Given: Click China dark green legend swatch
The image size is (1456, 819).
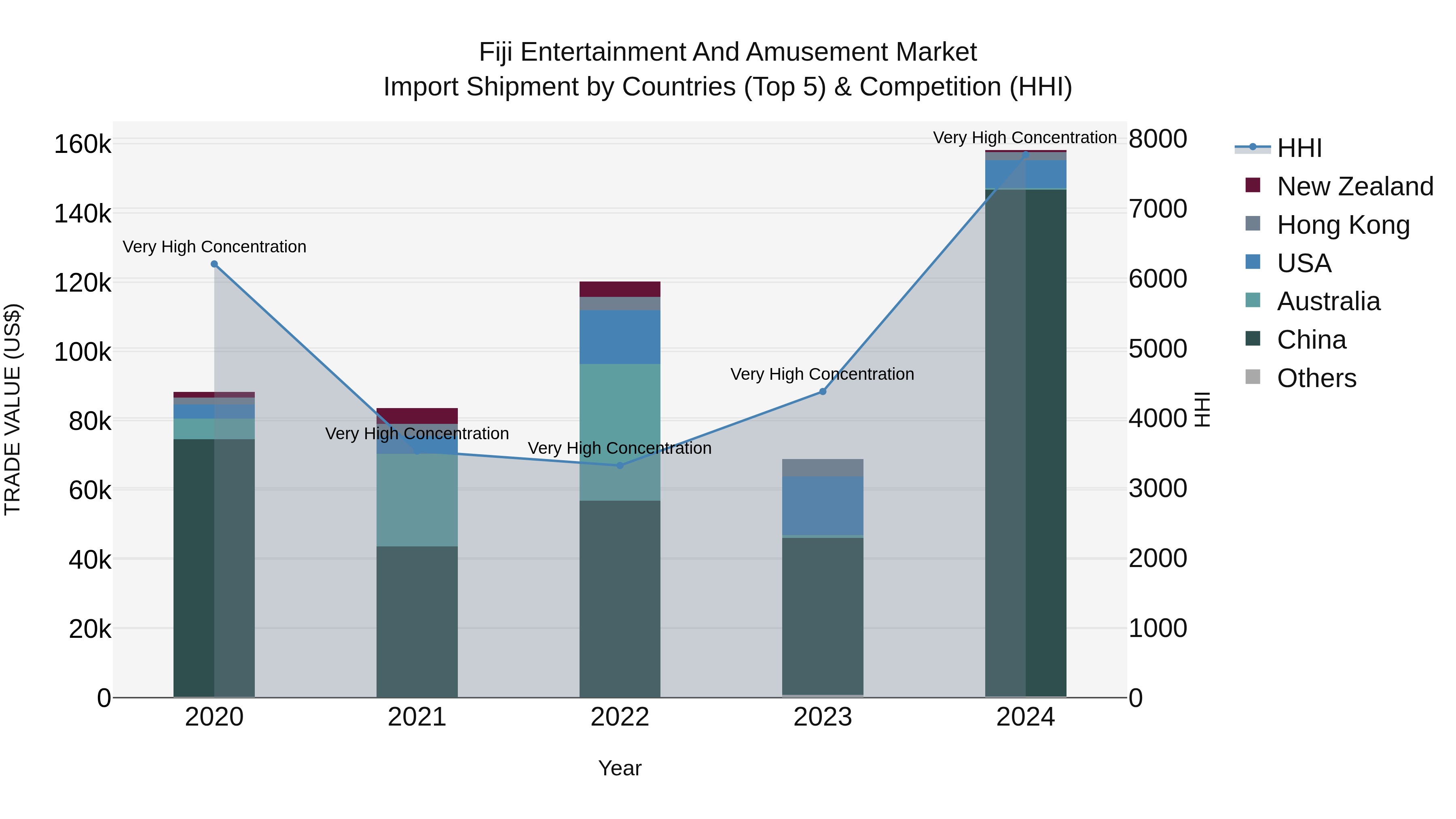Looking at the screenshot, I should [1253, 339].
